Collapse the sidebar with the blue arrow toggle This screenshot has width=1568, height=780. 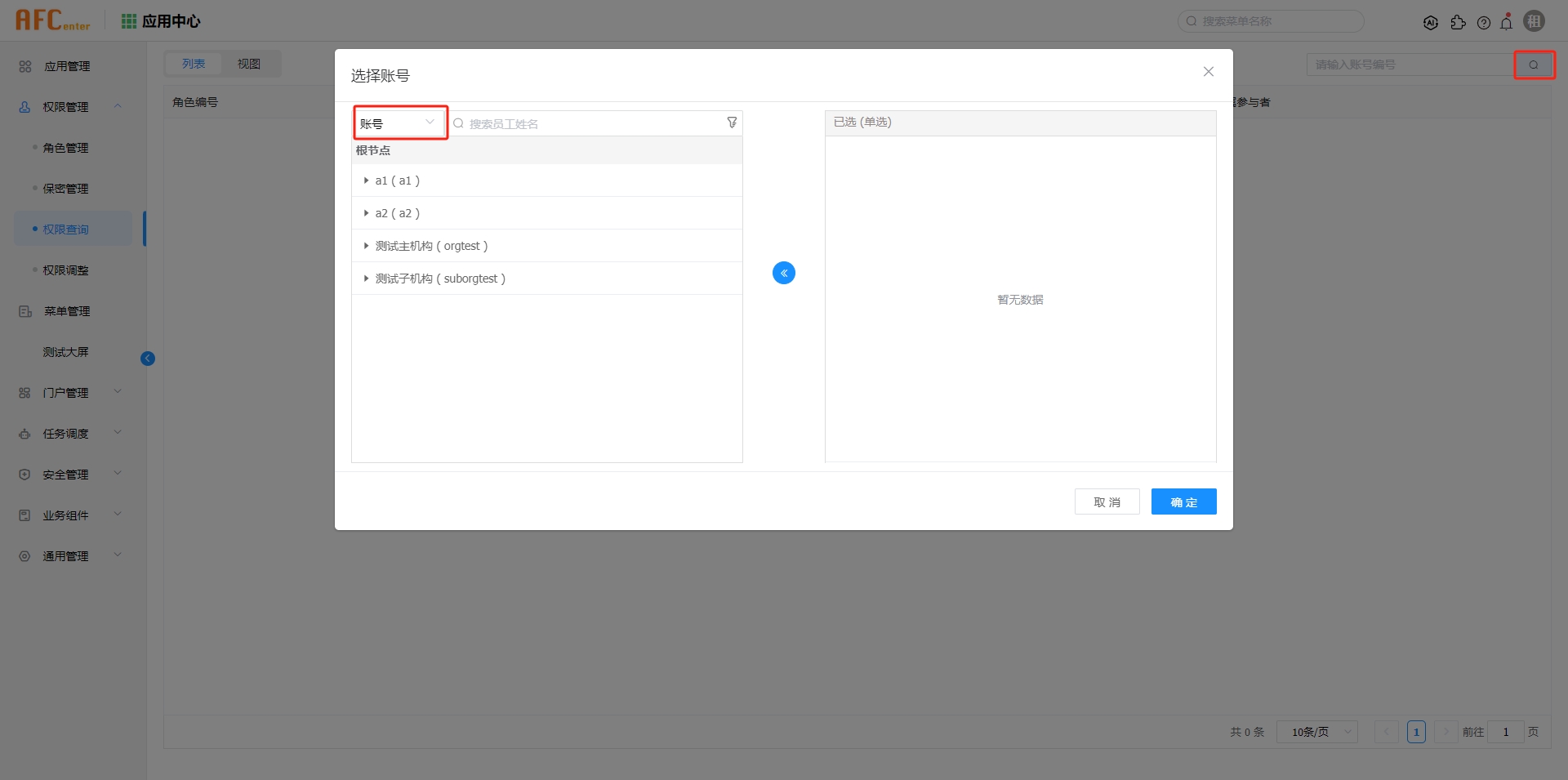[148, 358]
